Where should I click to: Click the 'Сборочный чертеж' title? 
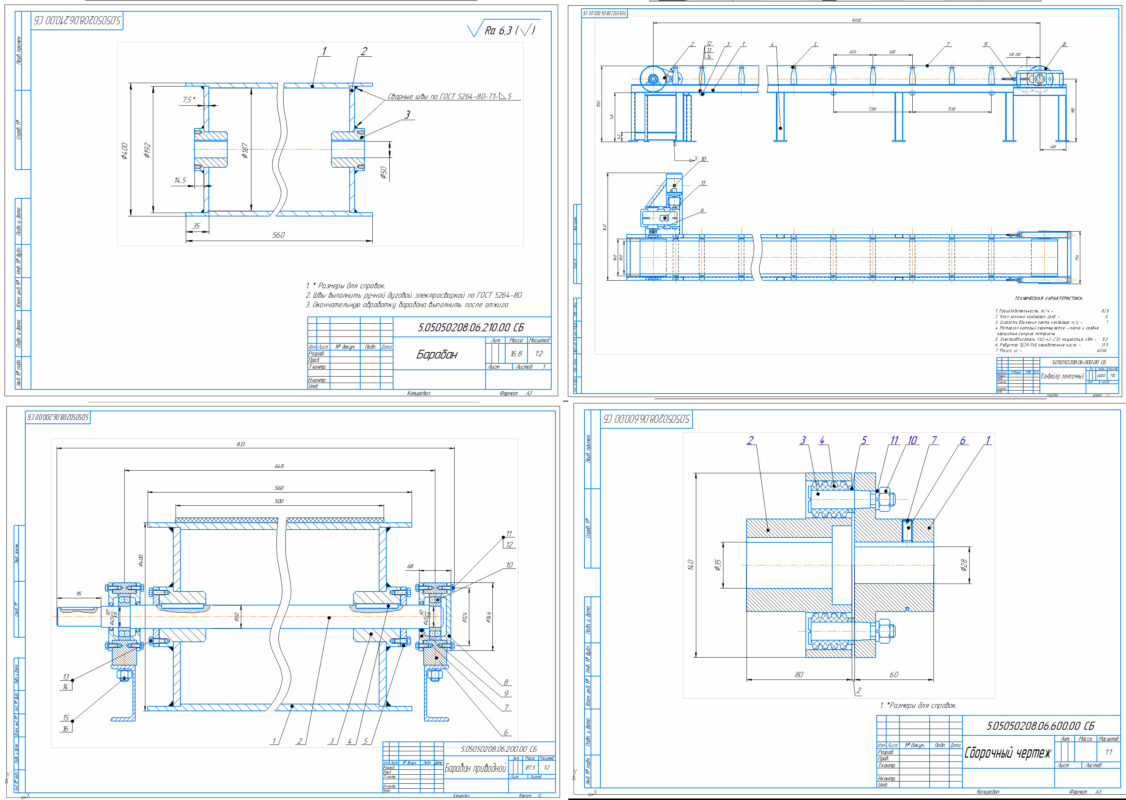tap(1008, 753)
